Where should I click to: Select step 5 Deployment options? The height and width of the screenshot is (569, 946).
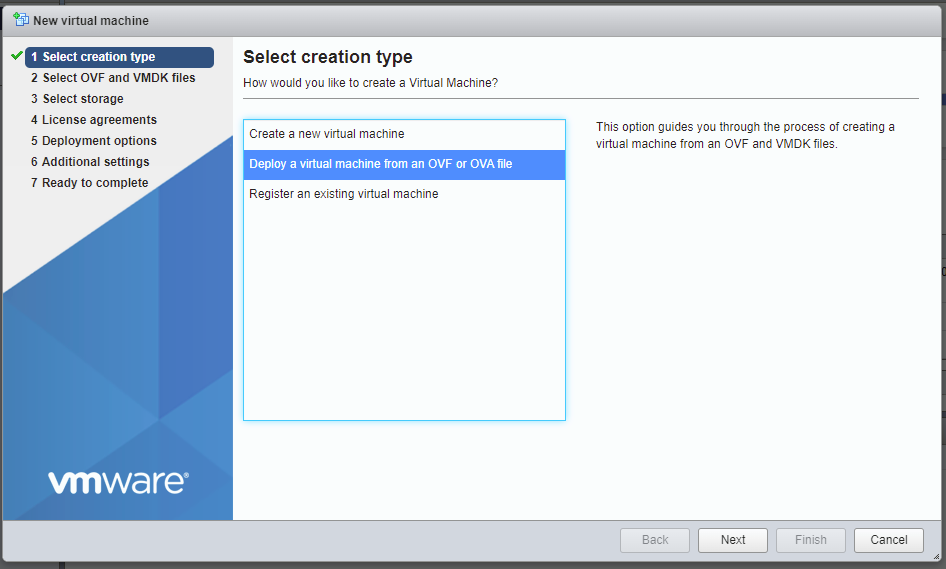94,141
